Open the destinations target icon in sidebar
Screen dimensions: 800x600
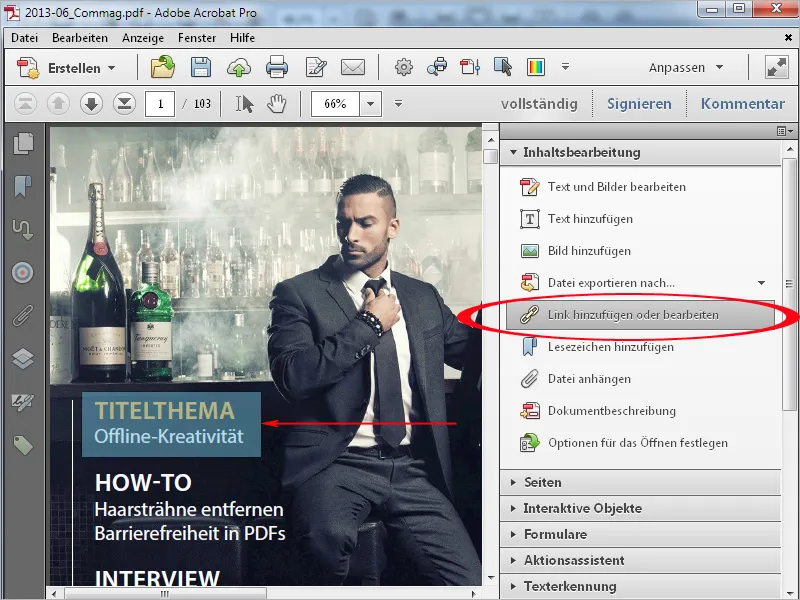(23, 272)
